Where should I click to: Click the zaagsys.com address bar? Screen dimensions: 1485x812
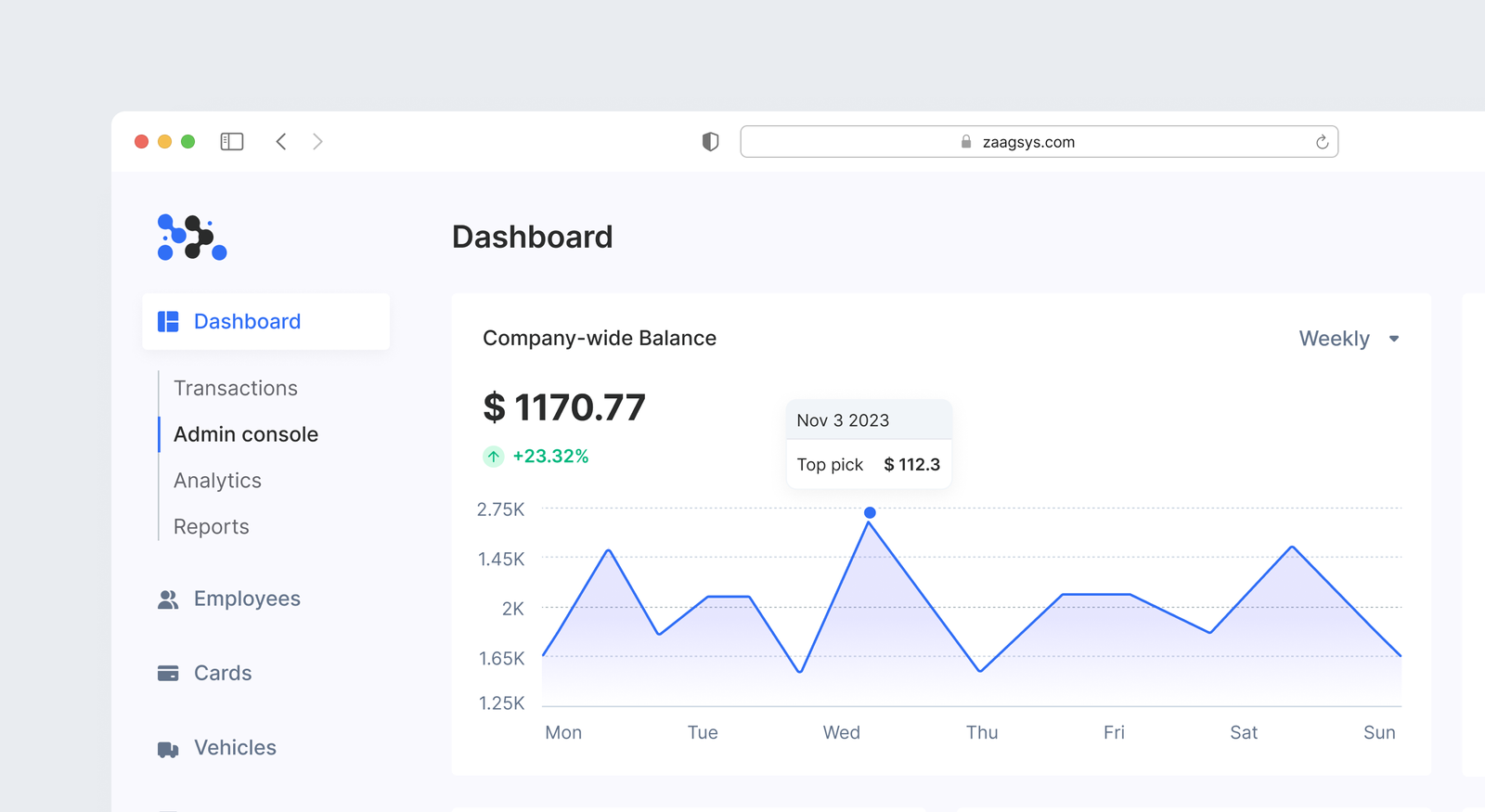pyautogui.click(x=1039, y=142)
